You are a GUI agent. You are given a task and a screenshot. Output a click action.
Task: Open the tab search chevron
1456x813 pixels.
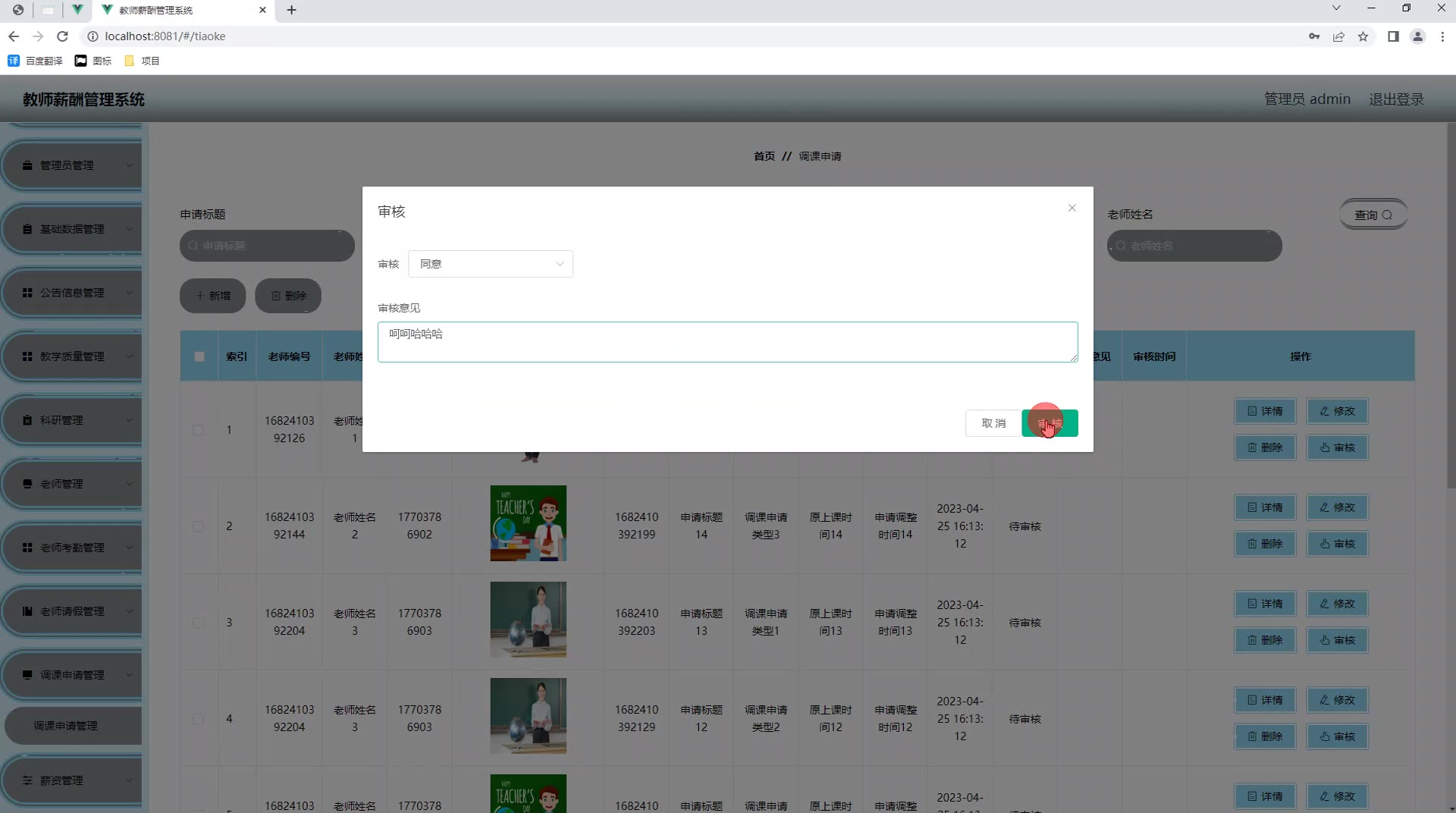(1336, 8)
